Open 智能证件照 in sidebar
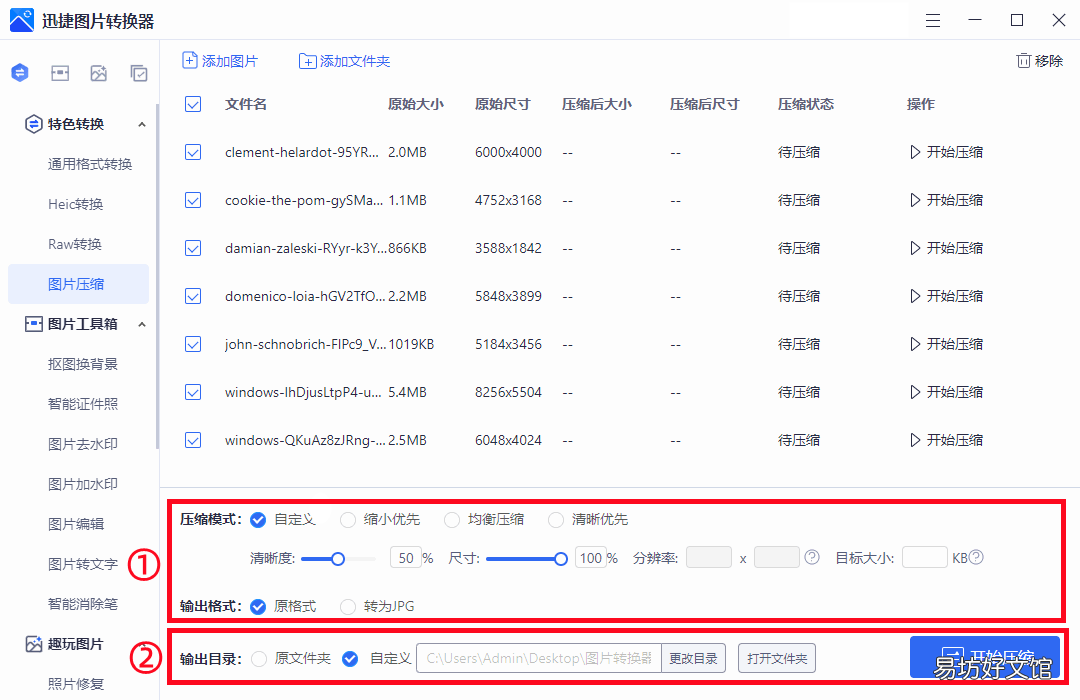The width and height of the screenshot is (1080, 700). point(83,404)
